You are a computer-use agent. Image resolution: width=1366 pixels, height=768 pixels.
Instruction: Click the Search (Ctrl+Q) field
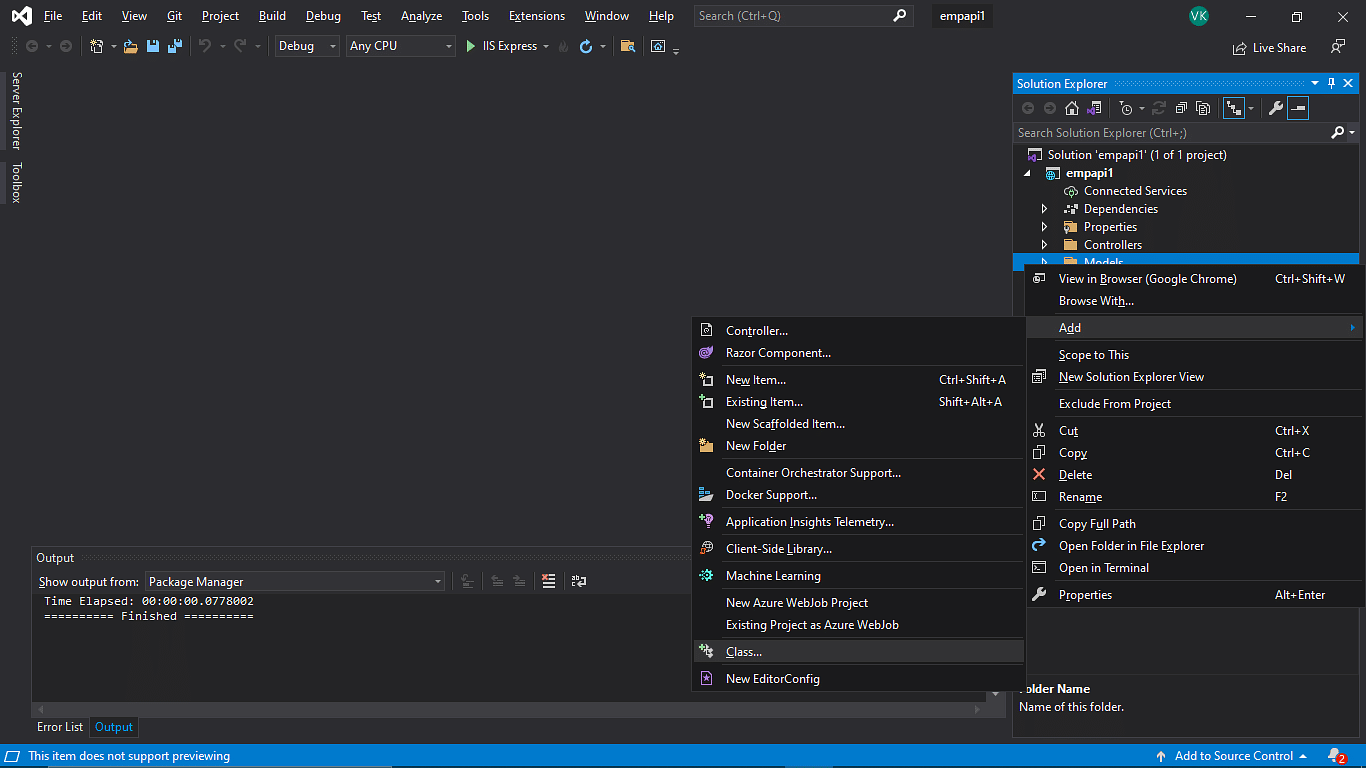pyautogui.click(x=803, y=15)
